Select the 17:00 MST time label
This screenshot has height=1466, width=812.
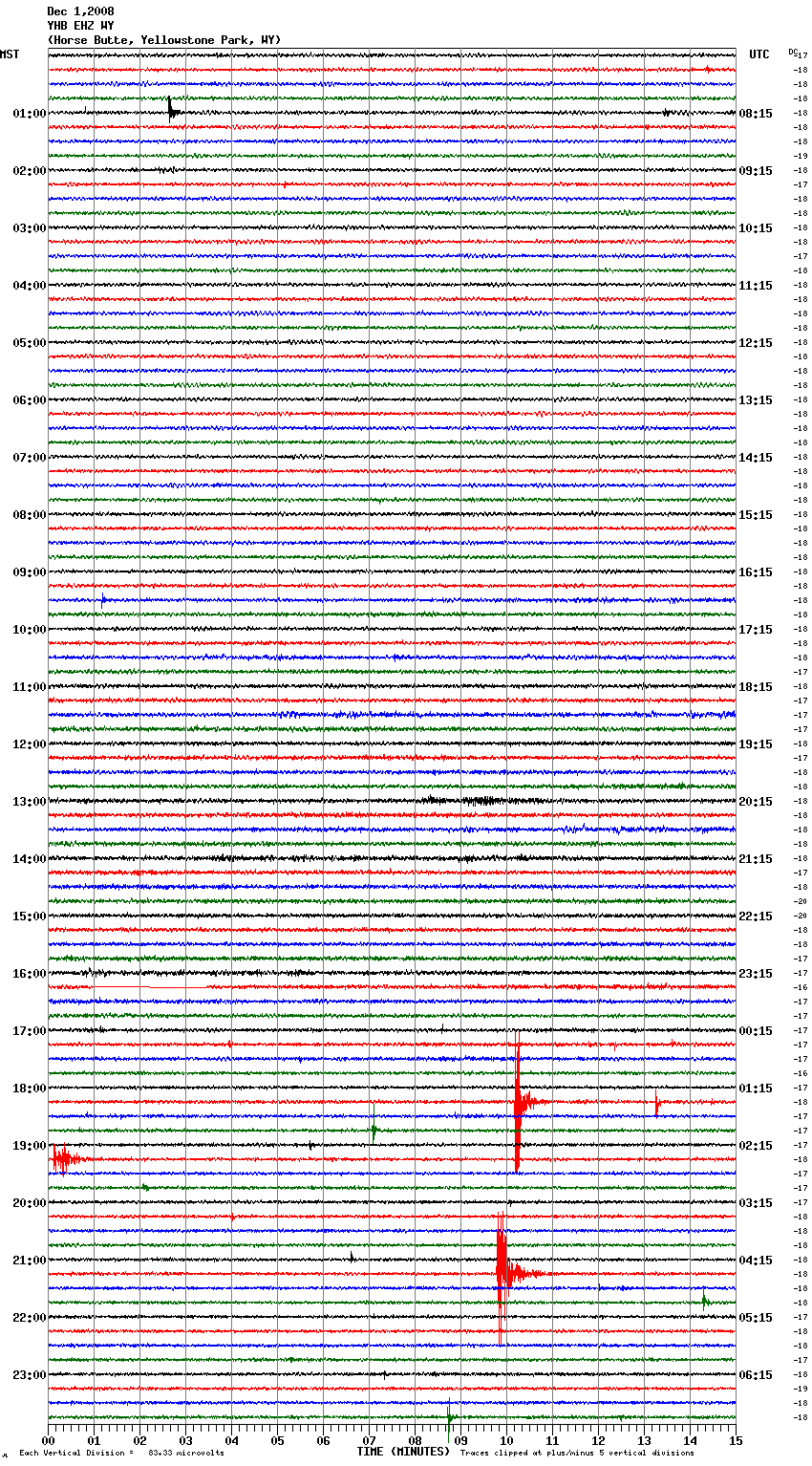(x=30, y=1031)
